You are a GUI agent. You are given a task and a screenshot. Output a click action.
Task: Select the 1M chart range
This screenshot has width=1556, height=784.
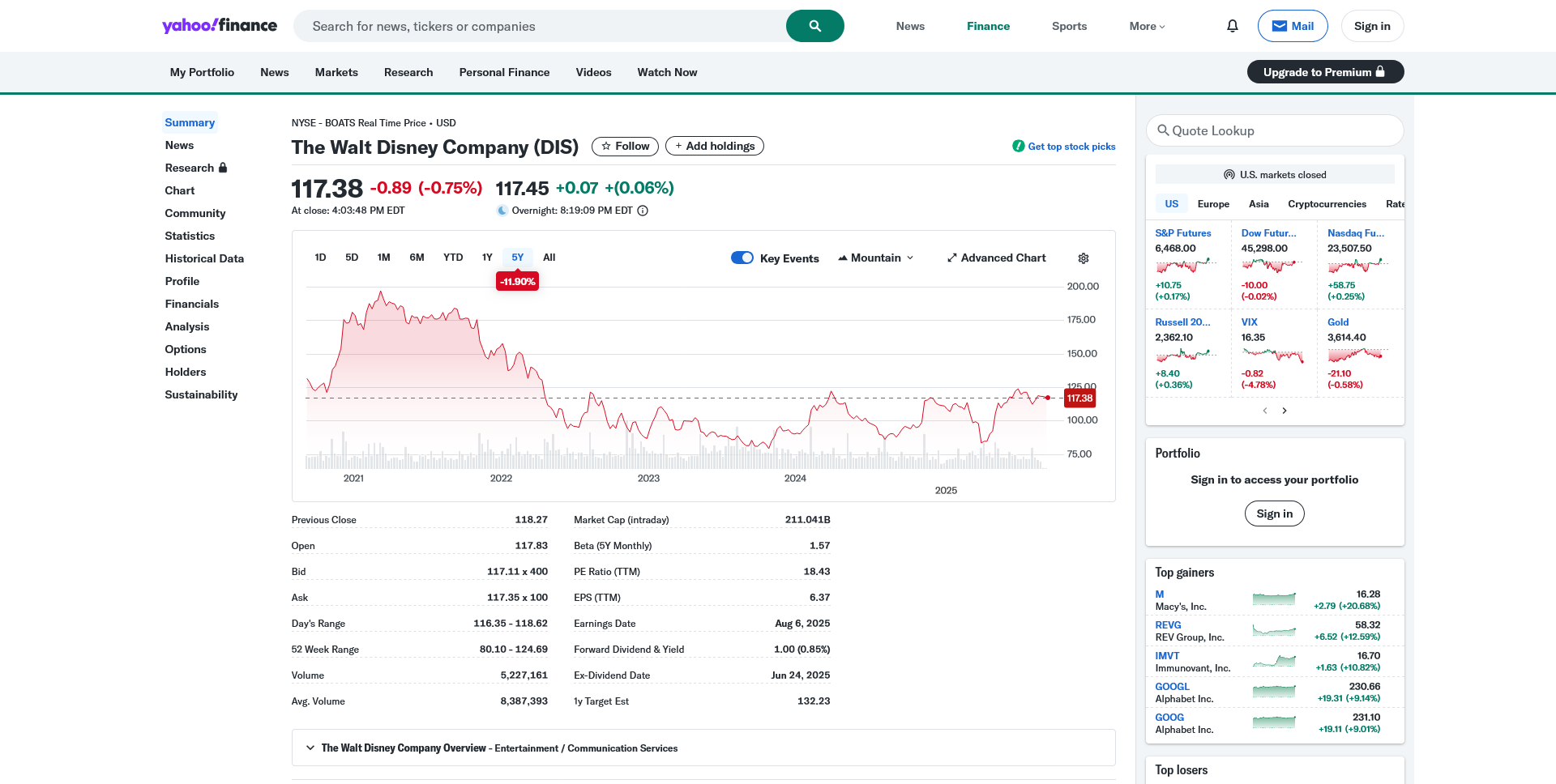[x=384, y=258]
